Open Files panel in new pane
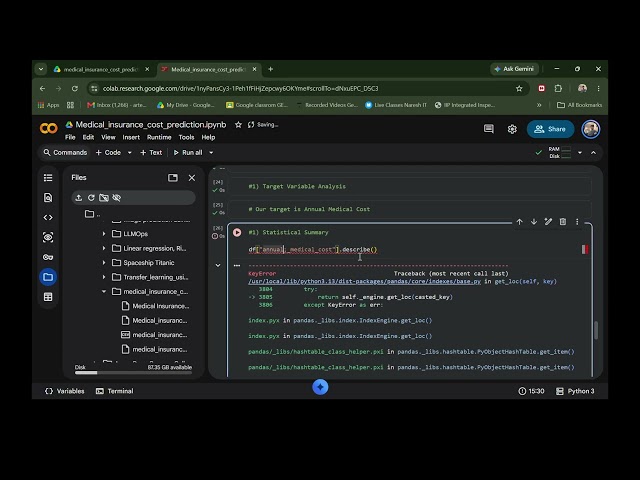 pyautogui.click(x=173, y=178)
